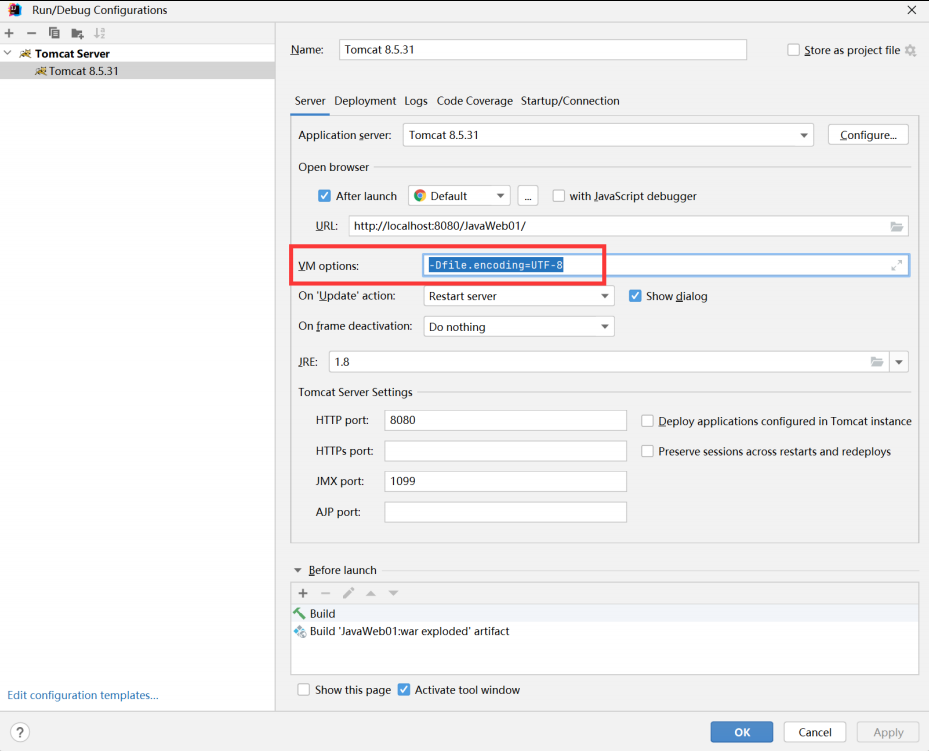This screenshot has height=751, width=929.
Task: Open Default browser dropdown
Action: tap(459, 196)
